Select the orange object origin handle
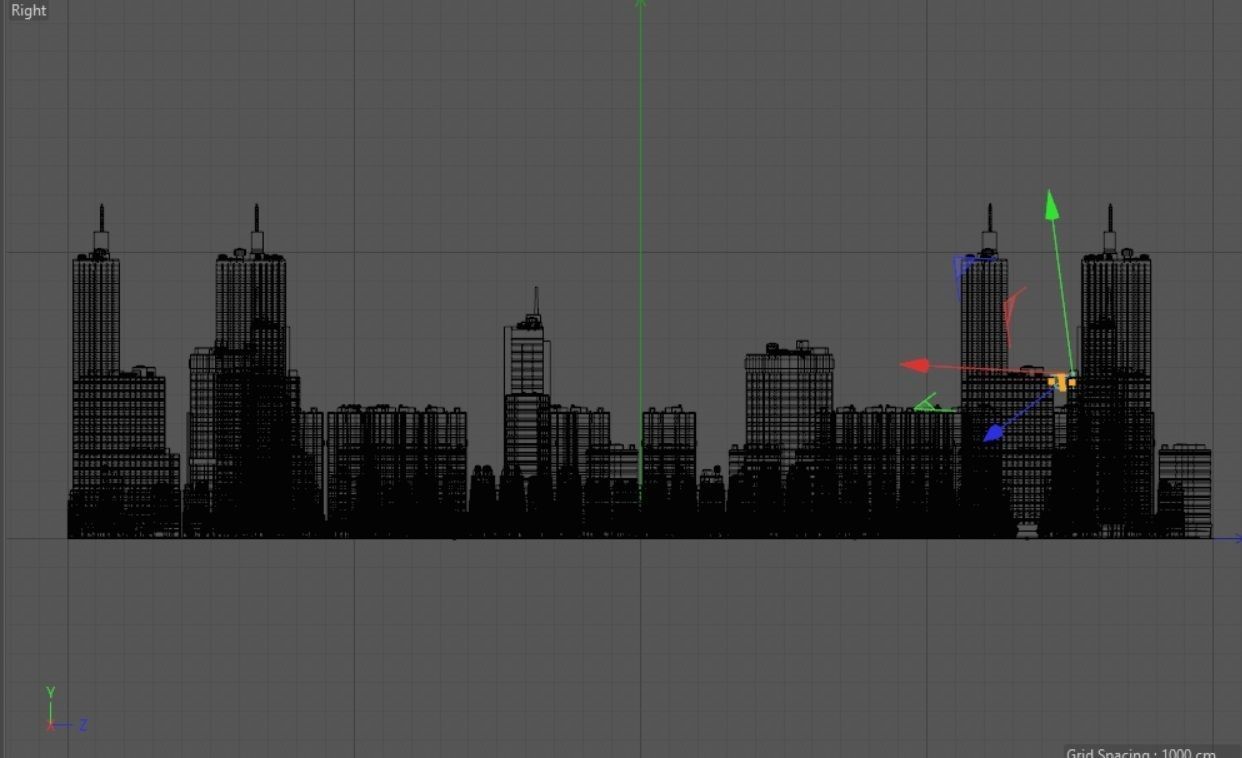 point(1061,382)
